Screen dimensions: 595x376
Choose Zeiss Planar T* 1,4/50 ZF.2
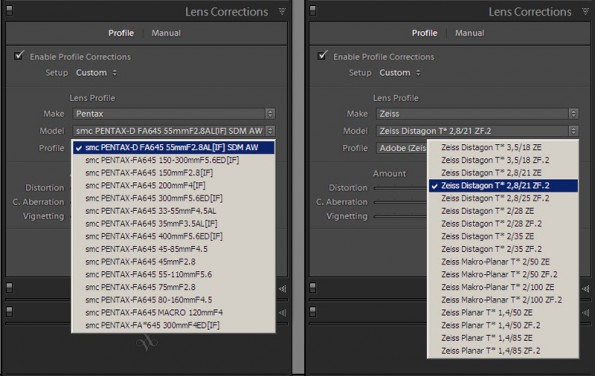point(503,325)
